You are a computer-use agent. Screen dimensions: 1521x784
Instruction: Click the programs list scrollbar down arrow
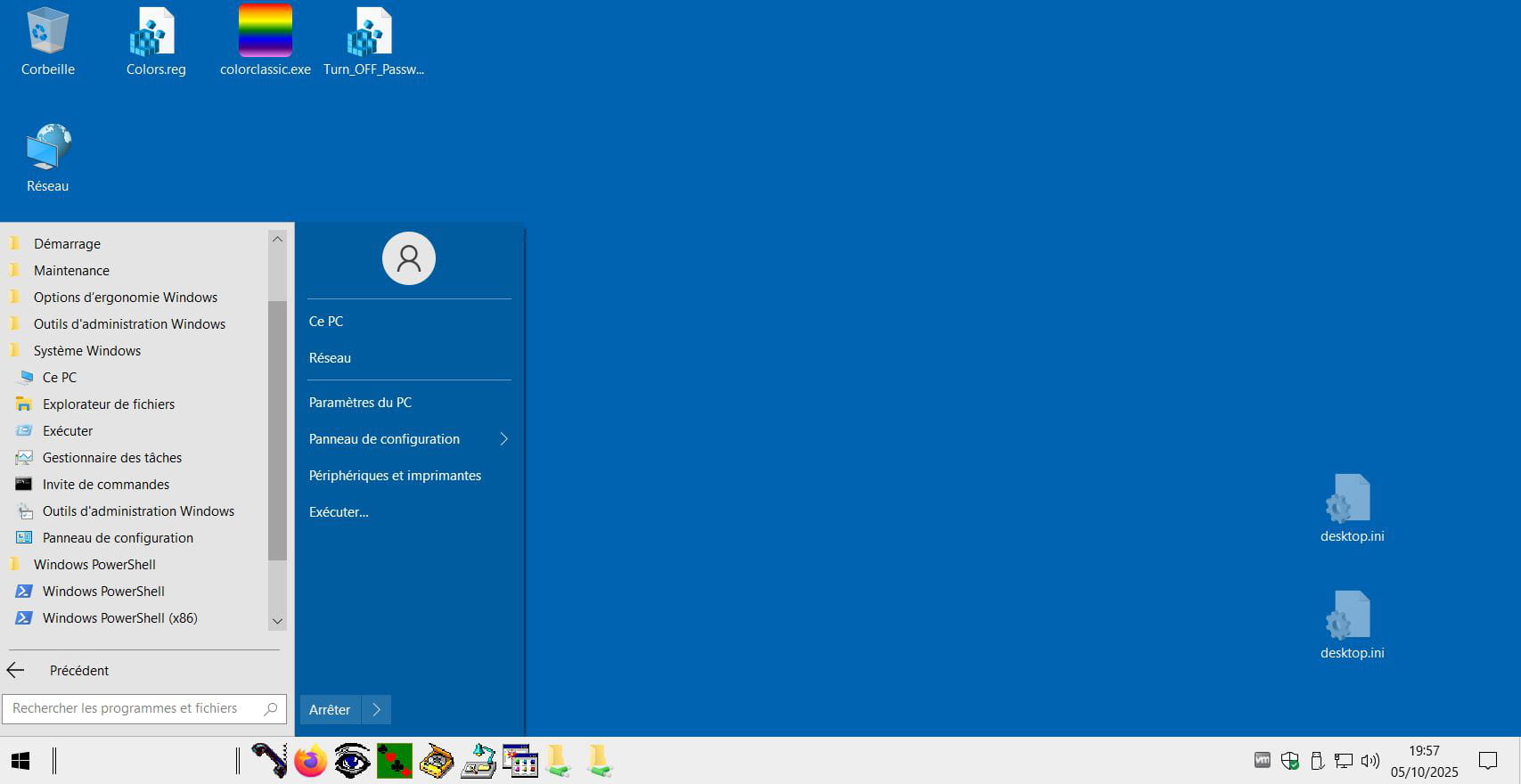pyautogui.click(x=277, y=621)
